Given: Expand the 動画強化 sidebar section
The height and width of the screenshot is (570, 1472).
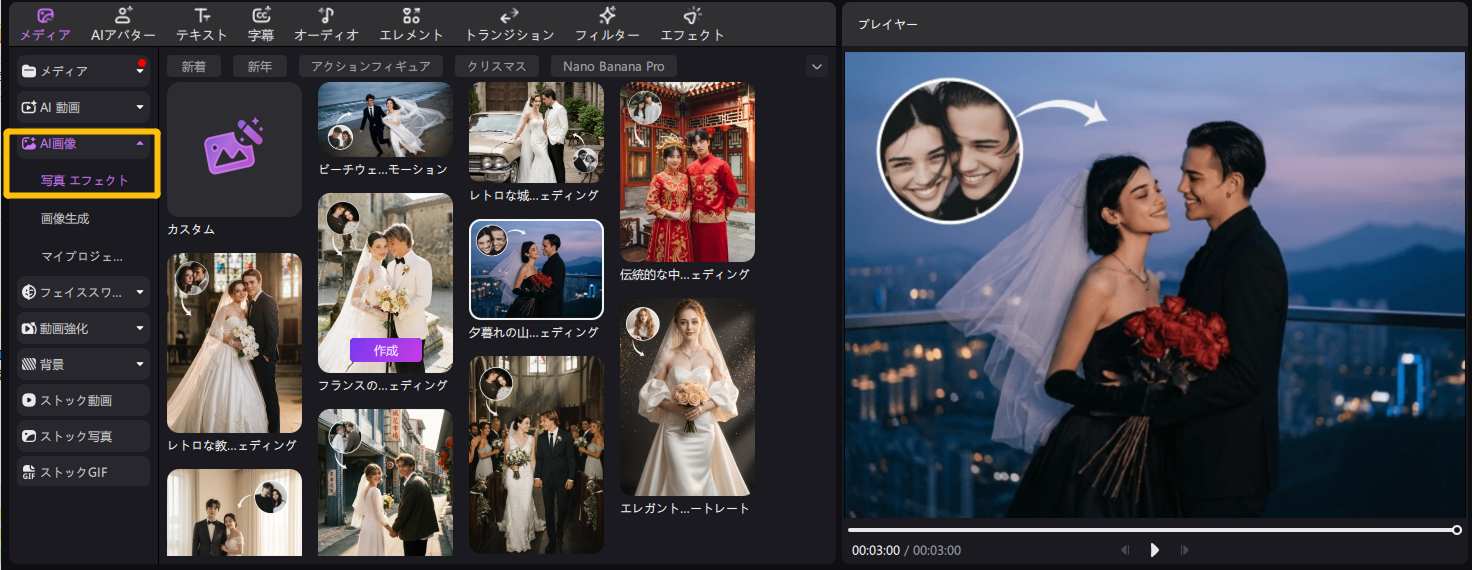Looking at the screenshot, I should click(140, 328).
